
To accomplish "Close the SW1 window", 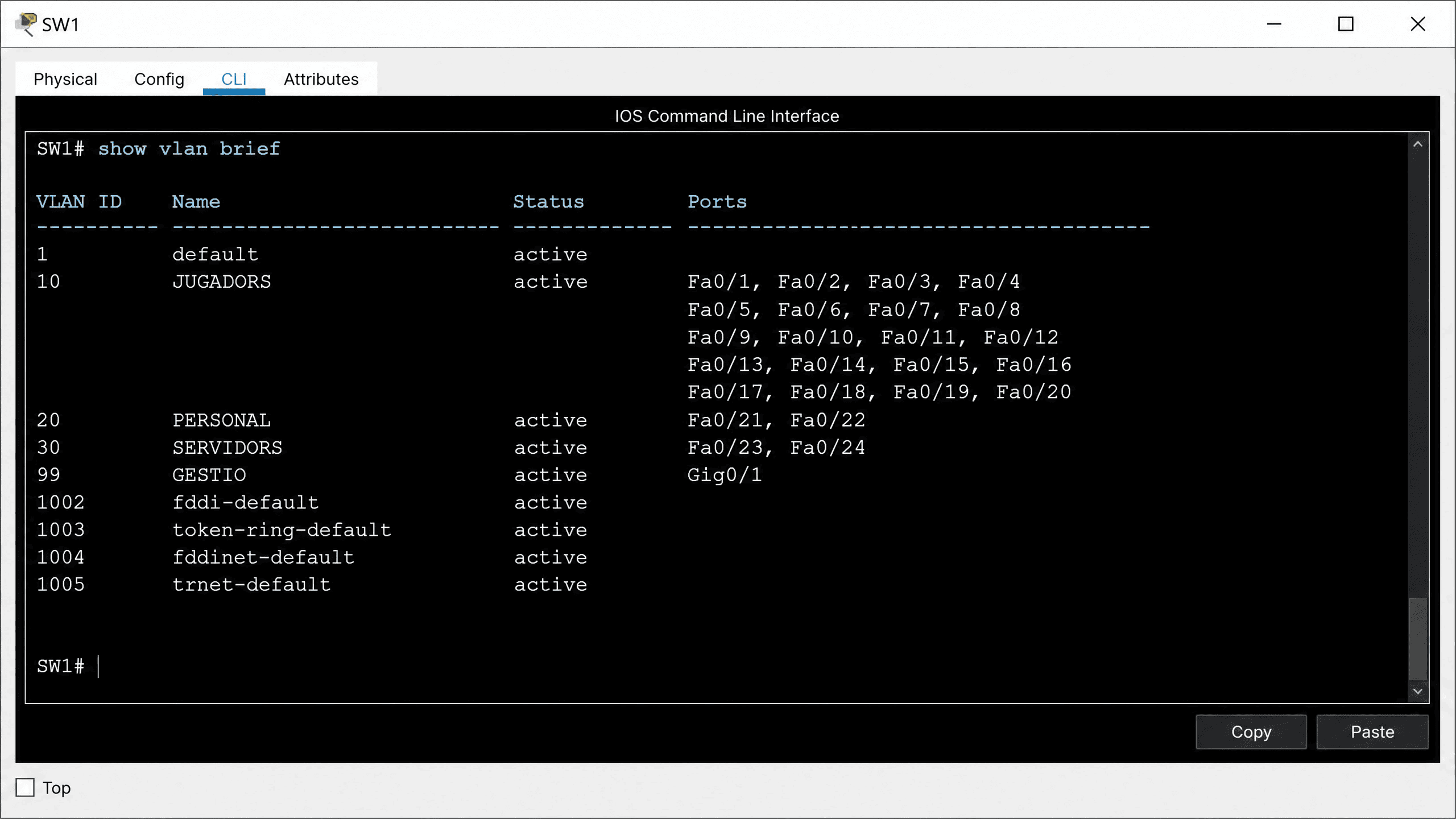I will point(1418,24).
